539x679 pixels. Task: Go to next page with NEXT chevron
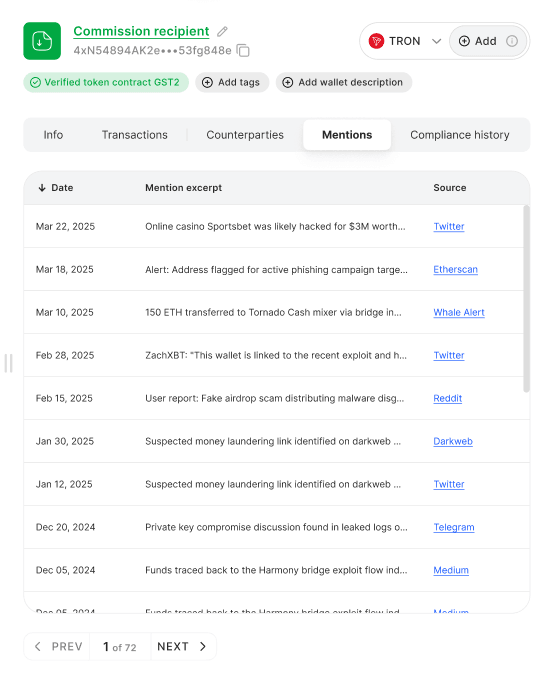coord(203,647)
